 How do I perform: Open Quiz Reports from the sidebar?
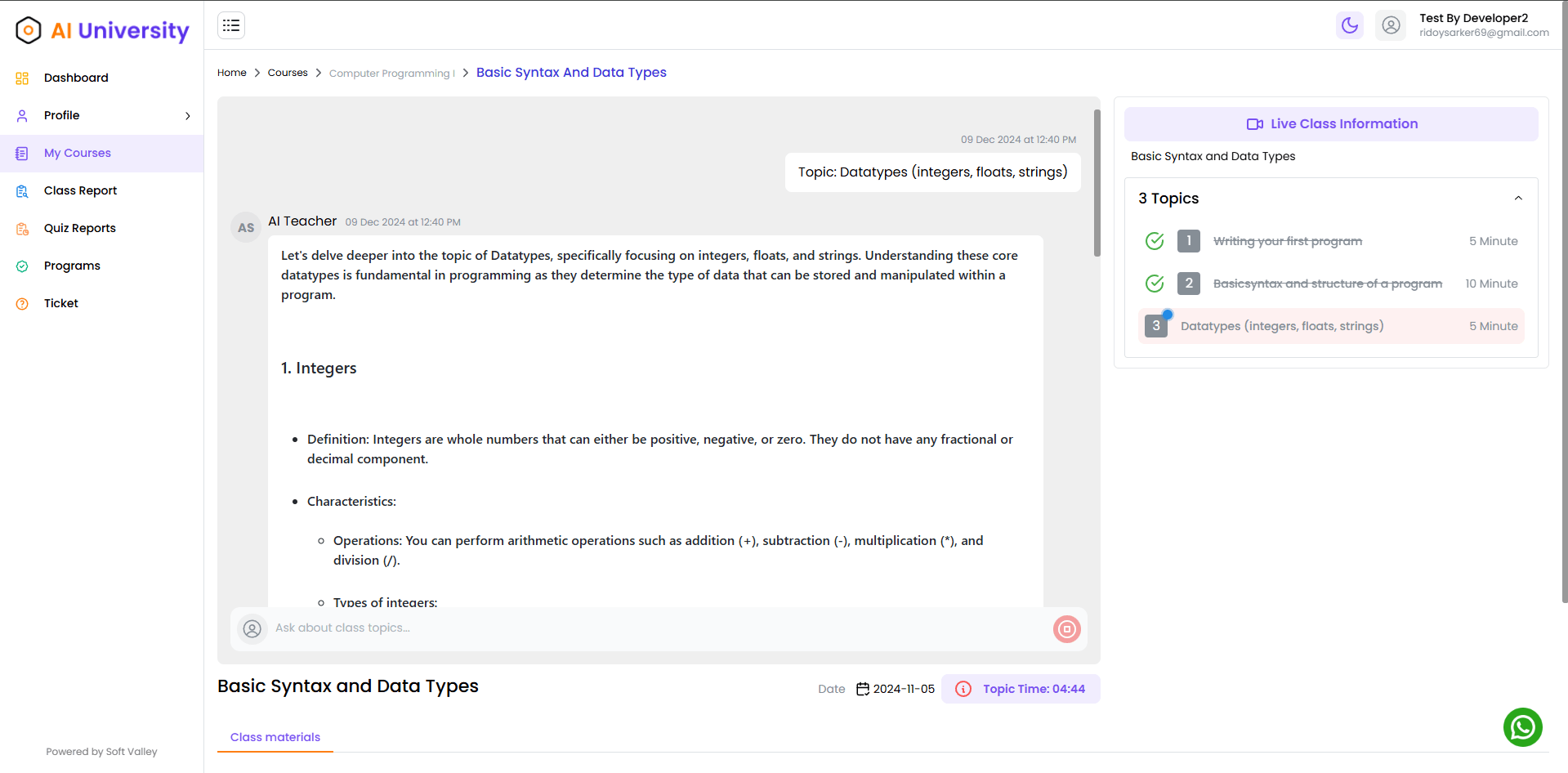[x=79, y=228]
